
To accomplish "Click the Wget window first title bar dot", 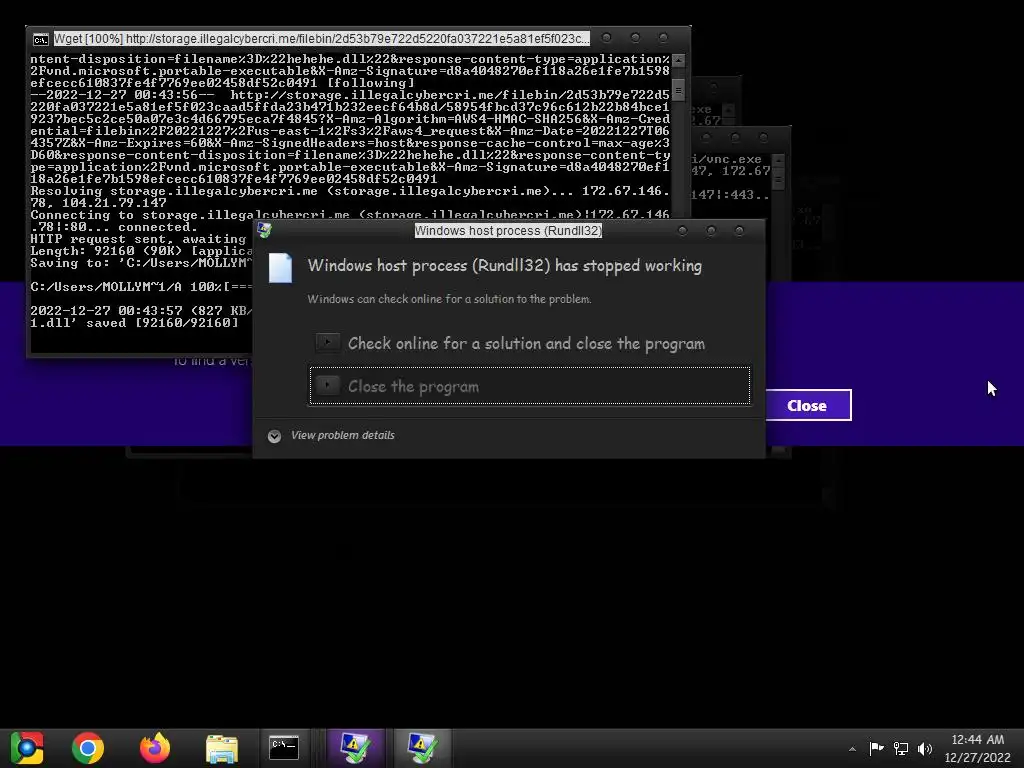I will (607, 38).
